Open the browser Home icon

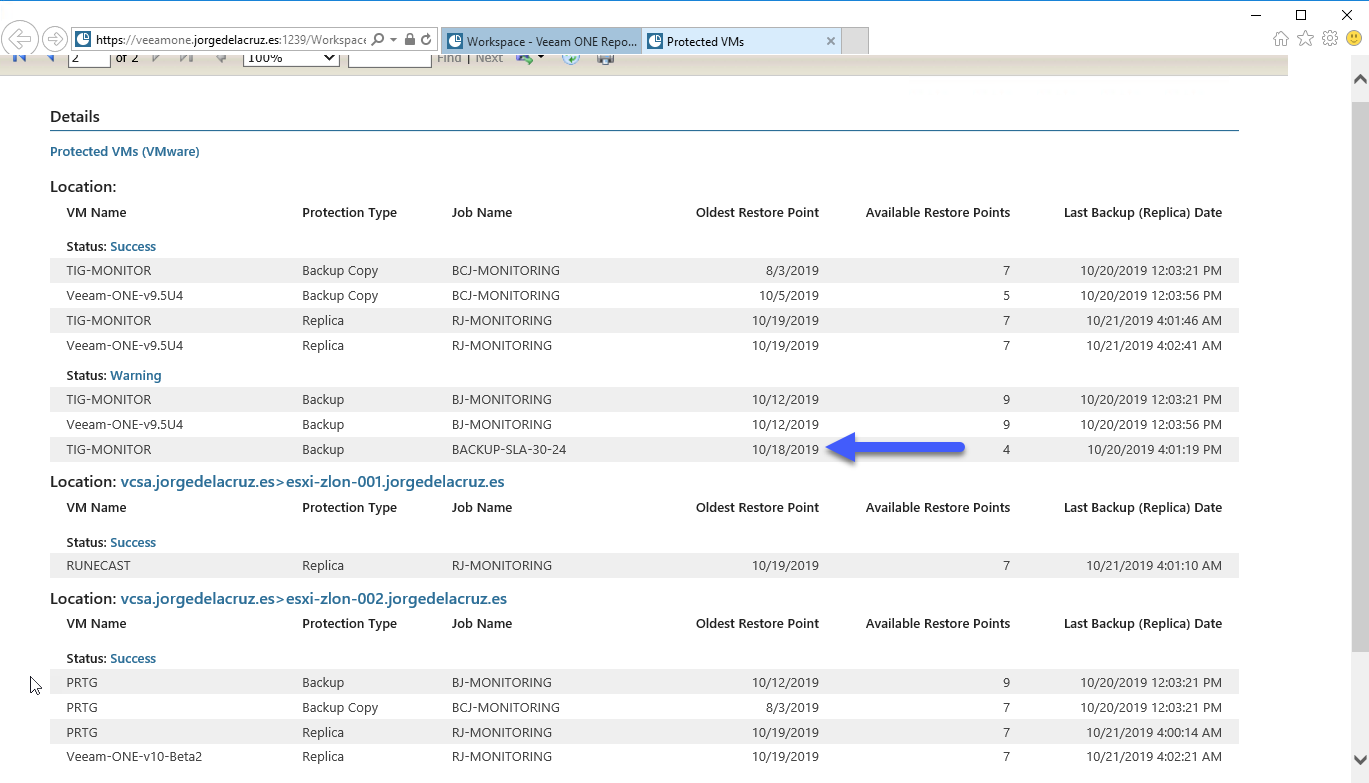1281,39
